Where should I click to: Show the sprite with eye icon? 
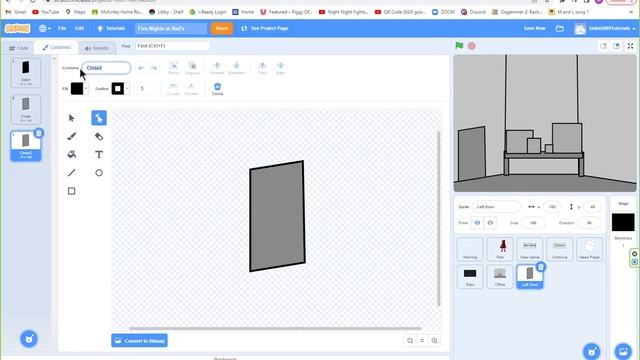pyautogui.click(x=477, y=223)
